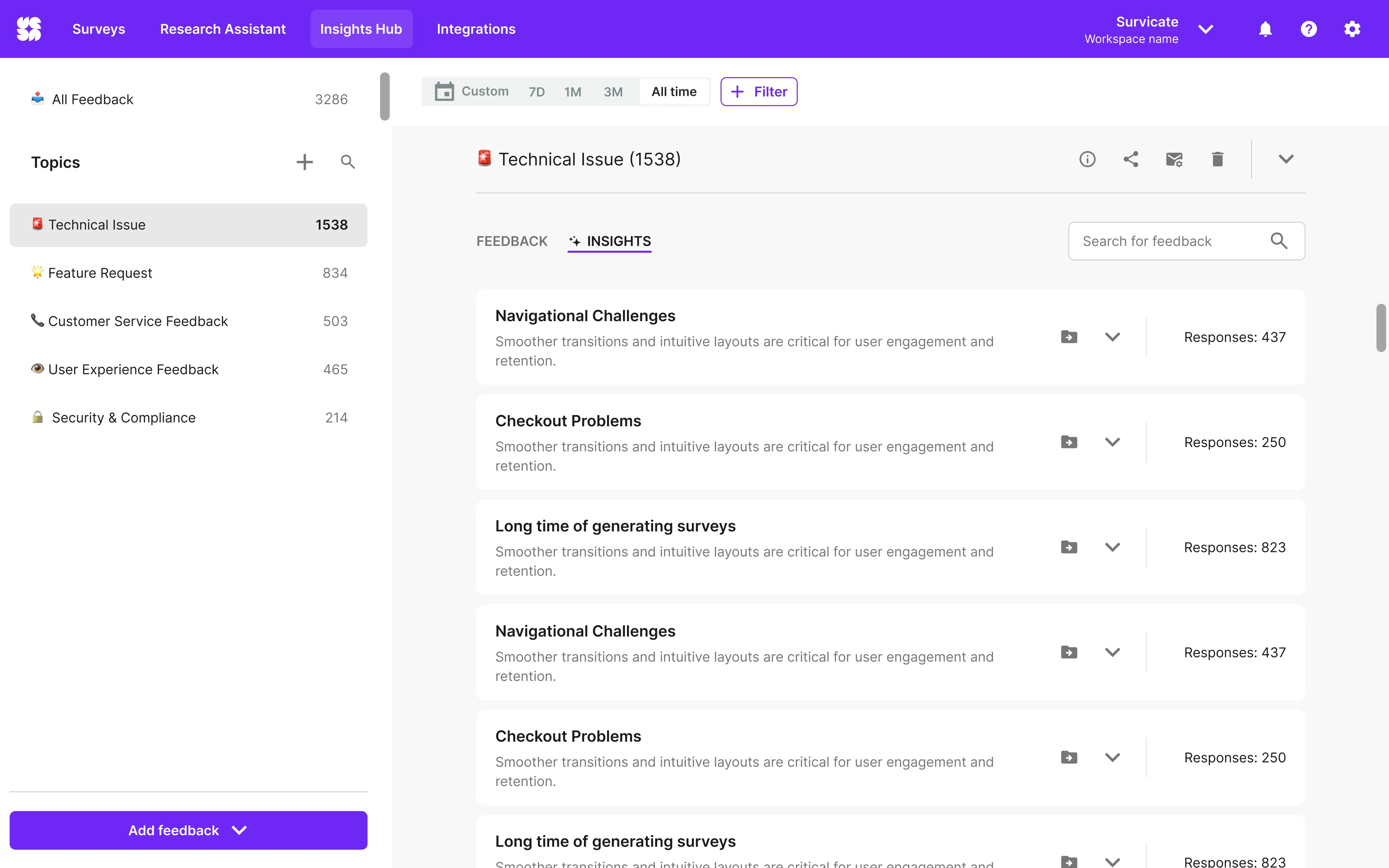The height and width of the screenshot is (868, 1389).
Task: Move Checkout Problems insight to folder
Action: point(1069,442)
